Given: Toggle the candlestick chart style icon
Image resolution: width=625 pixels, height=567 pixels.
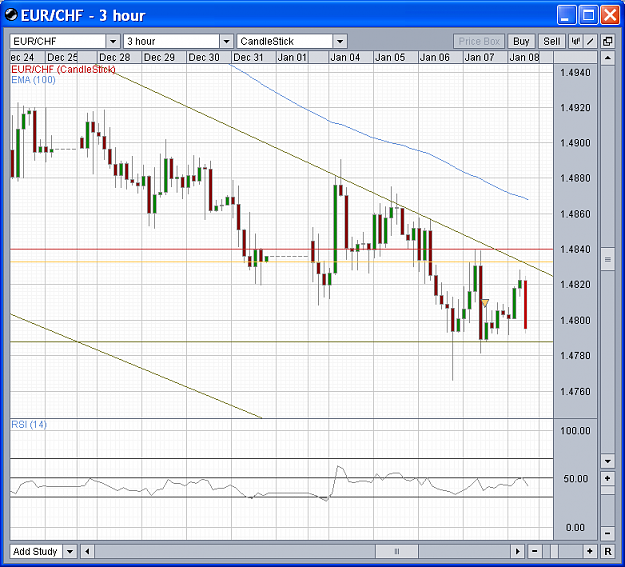Looking at the screenshot, I should coord(575,41).
